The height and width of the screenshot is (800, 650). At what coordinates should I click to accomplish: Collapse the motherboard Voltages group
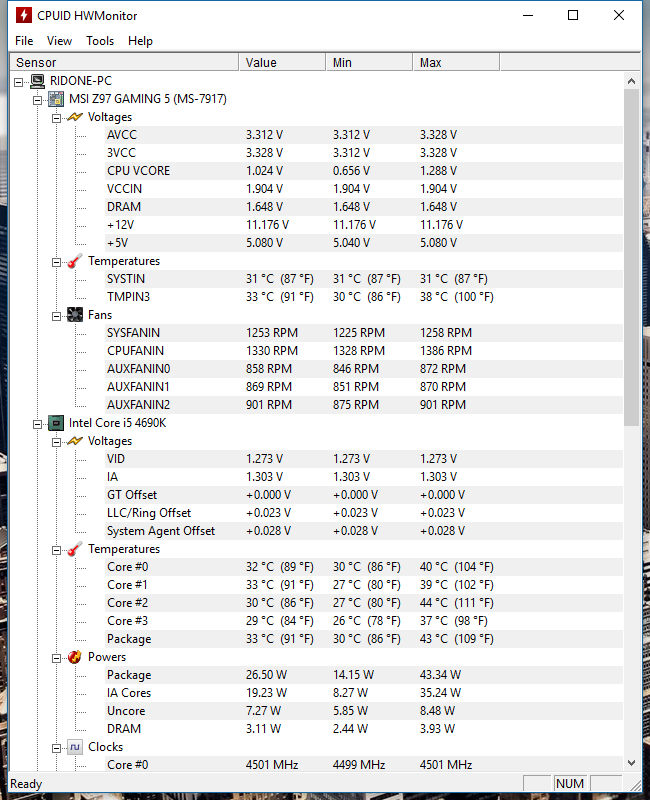(x=57, y=118)
